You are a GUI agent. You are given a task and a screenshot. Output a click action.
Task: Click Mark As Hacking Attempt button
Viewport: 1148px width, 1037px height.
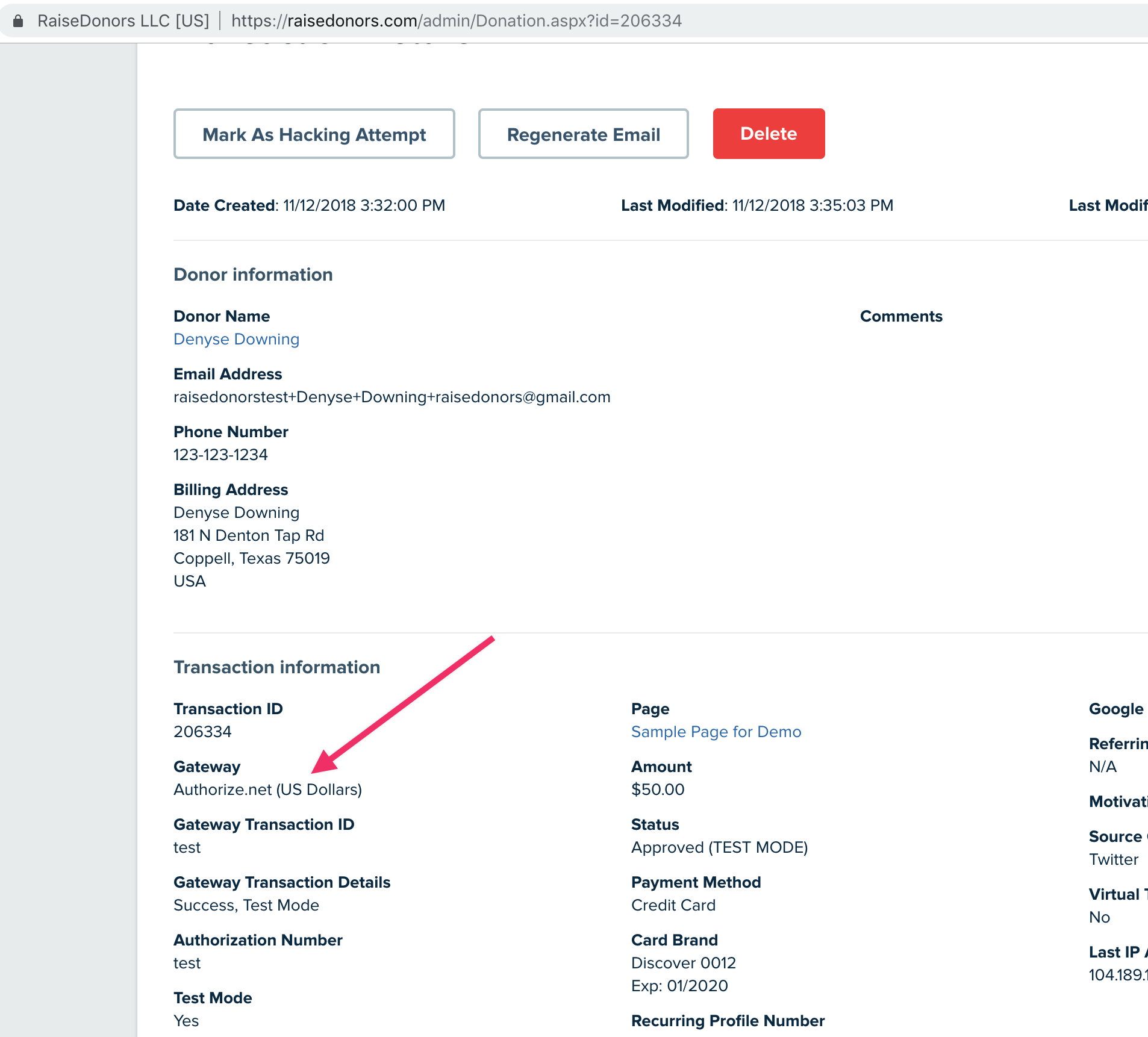tap(314, 134)
